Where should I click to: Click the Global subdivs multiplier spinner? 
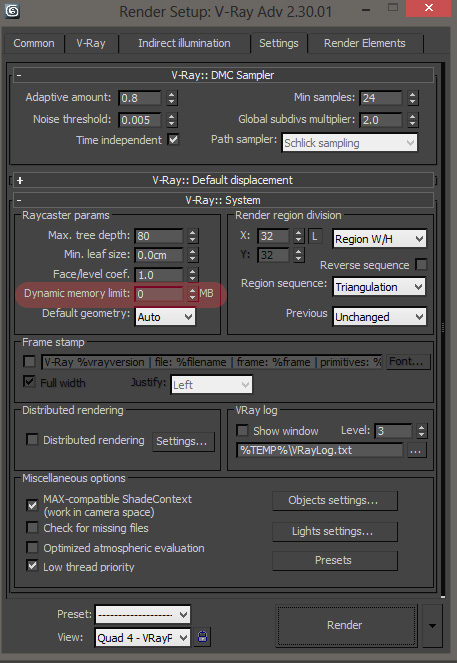click(413, 120)
